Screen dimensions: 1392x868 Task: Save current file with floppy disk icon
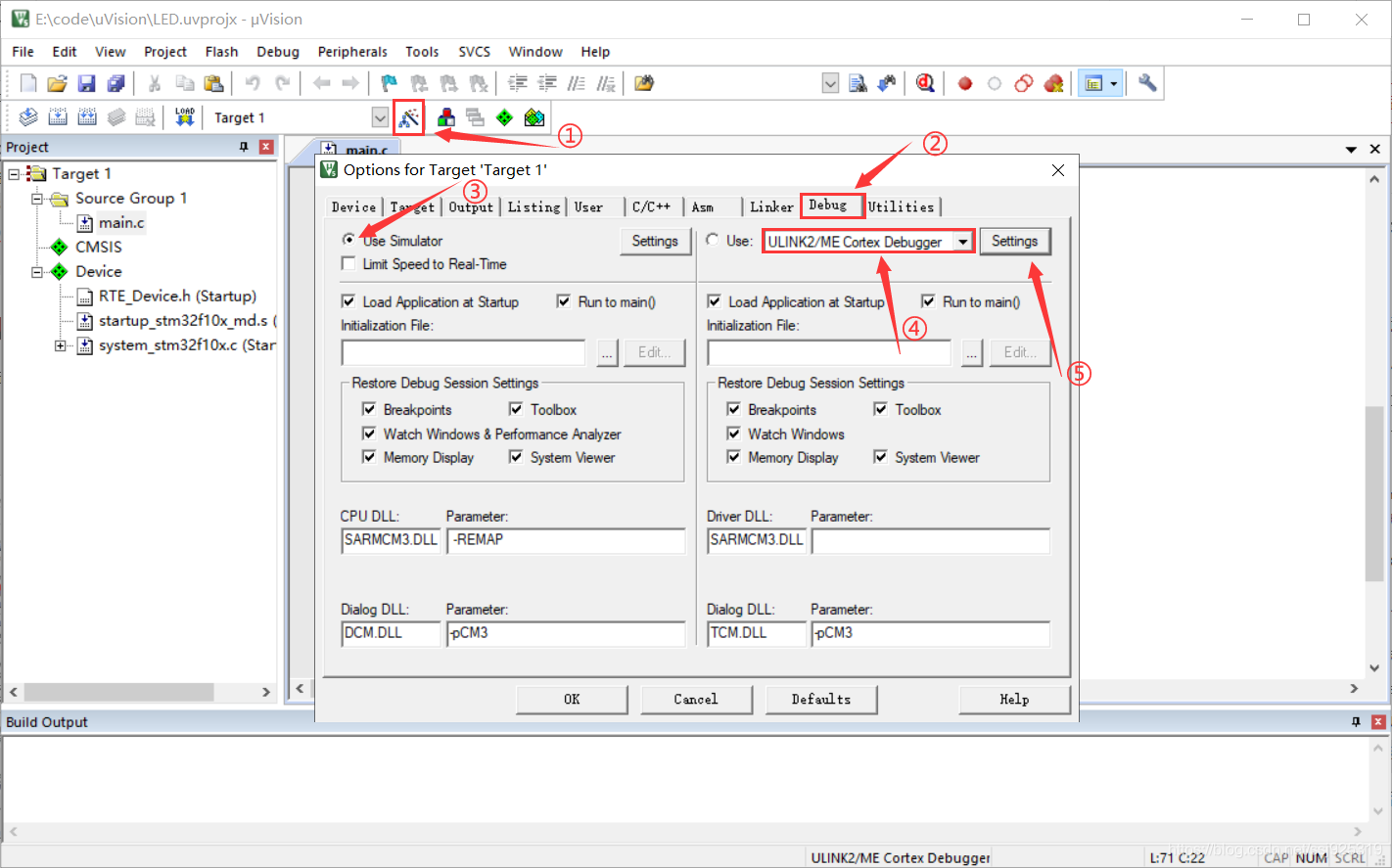(86, 83)
